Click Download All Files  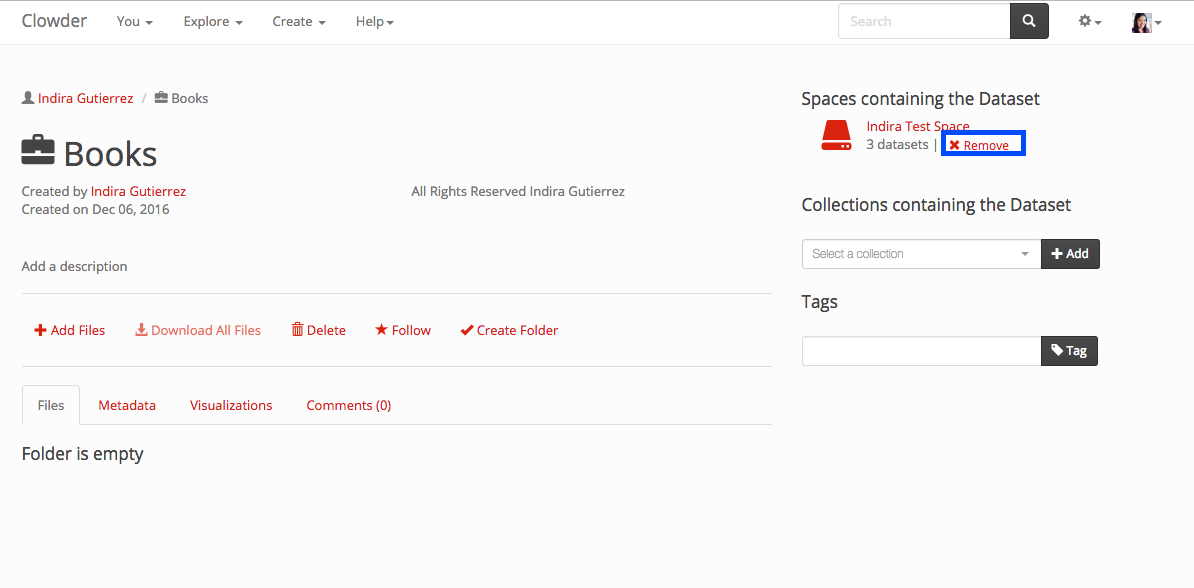coord(198,330)
